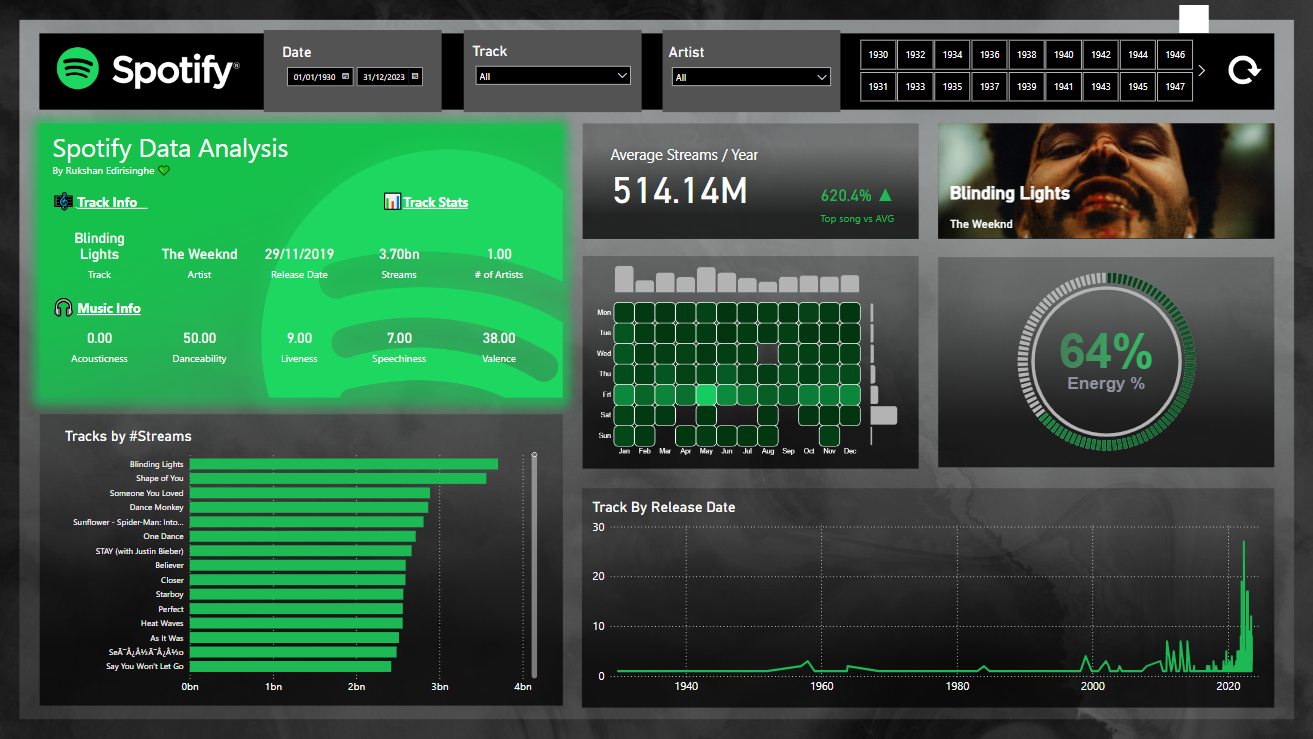Click the Starboy bar
Image resolution: width=1313 pixels, height=739 pixels.
click(297, 594)
